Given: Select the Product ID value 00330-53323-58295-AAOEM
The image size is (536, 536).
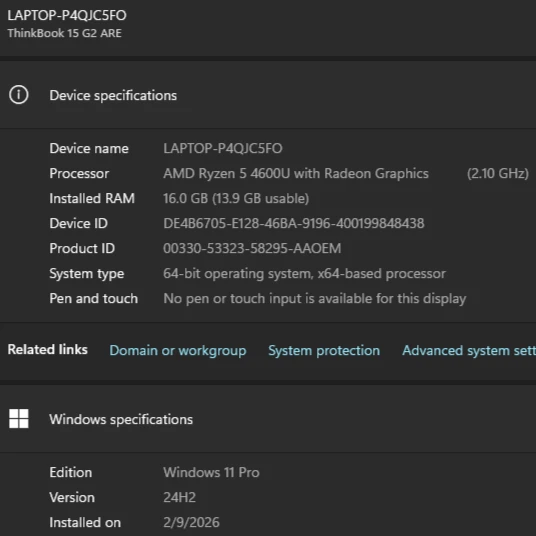Looking at the screenshot, I should point(252,248).
